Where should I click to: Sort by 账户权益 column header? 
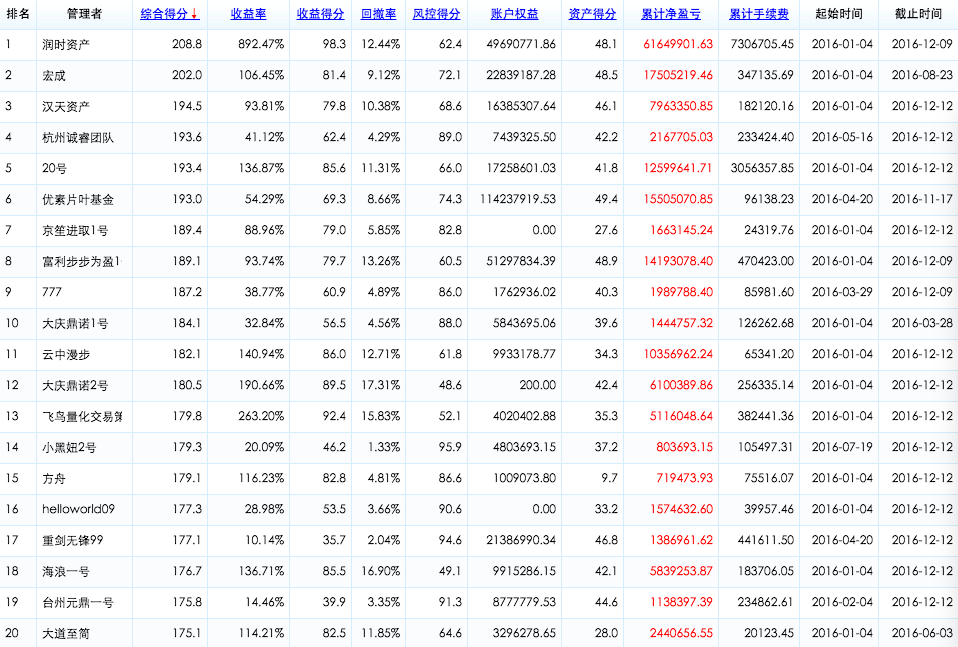[514, 14]
